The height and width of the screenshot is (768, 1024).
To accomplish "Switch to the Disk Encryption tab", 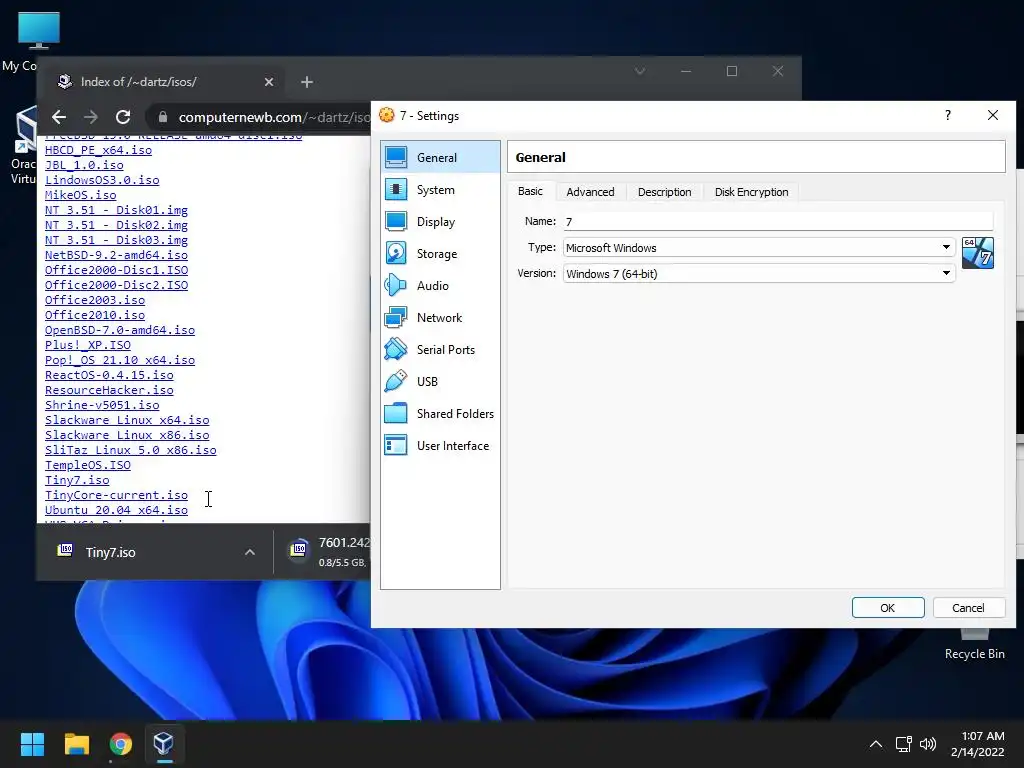I will click(x=751, y=192).
